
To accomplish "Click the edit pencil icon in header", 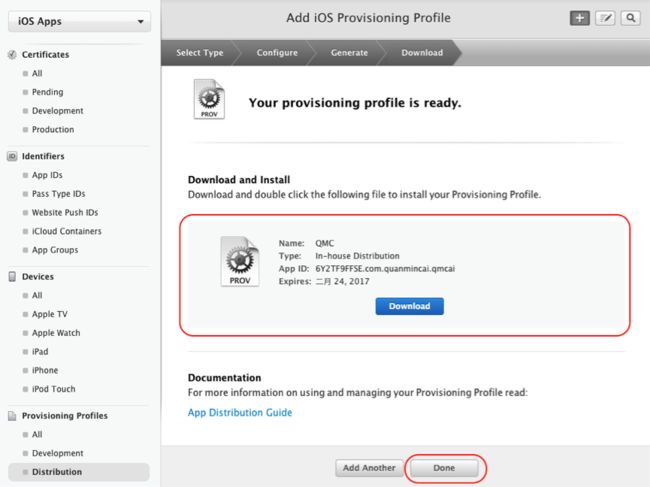I will [x=605, y=18].
